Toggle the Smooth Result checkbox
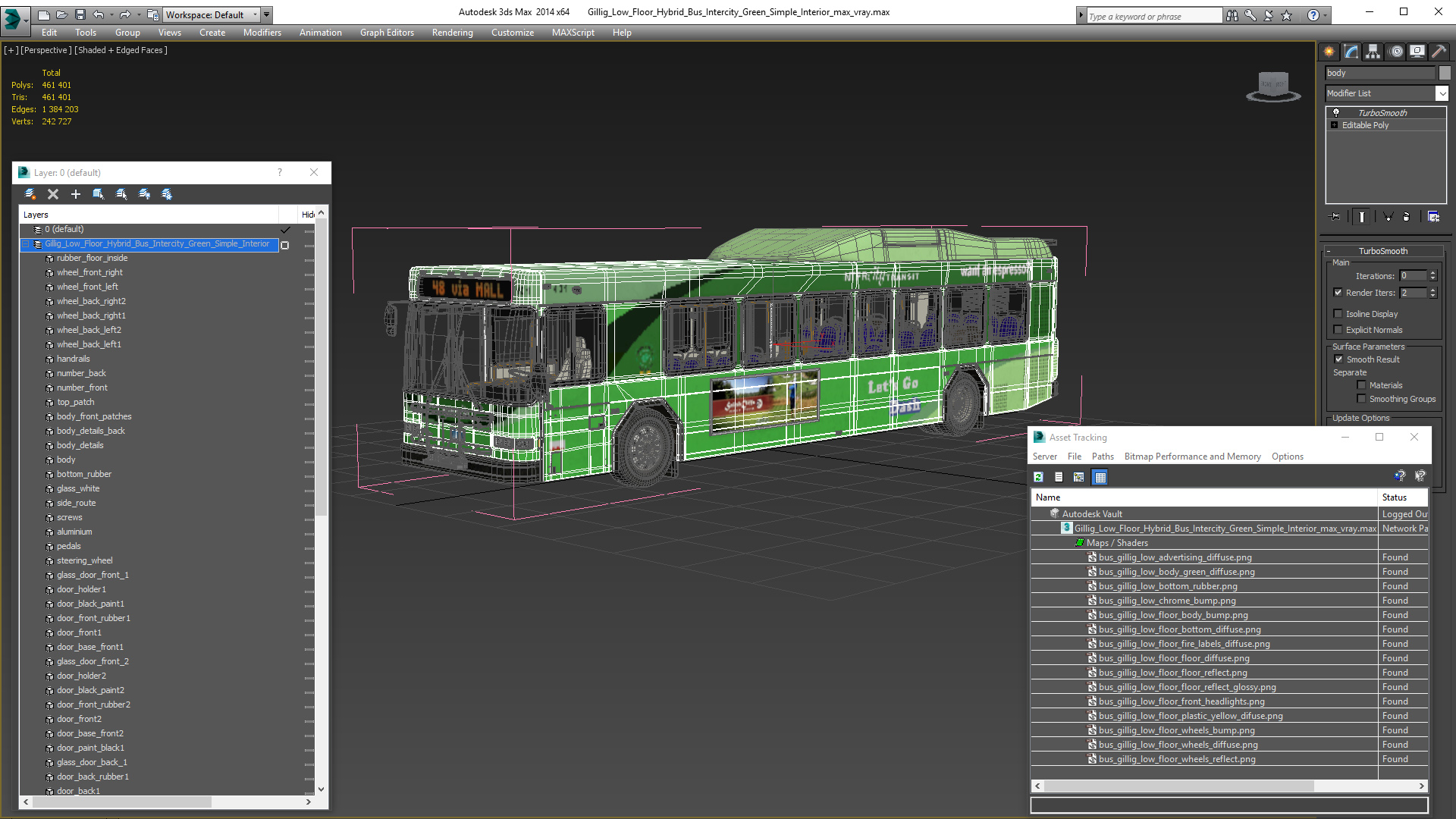 point(1339,359)
